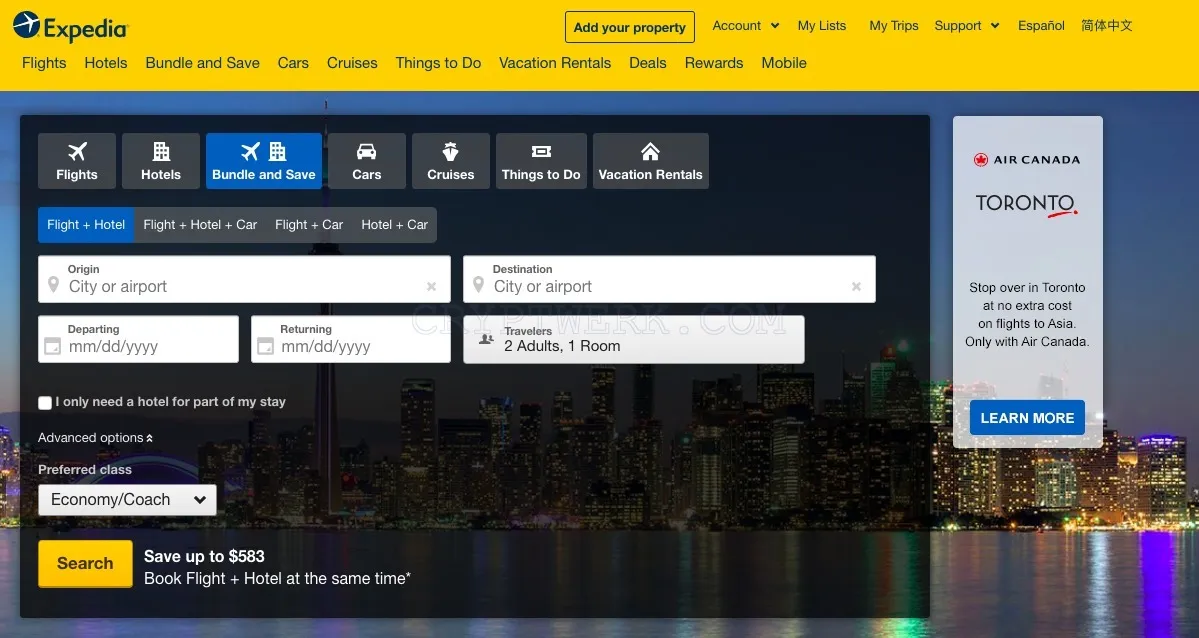This screenshot has width=1199, height=638.
Task: Clear the Destination field with the x icon
Action: click(856, 286)
